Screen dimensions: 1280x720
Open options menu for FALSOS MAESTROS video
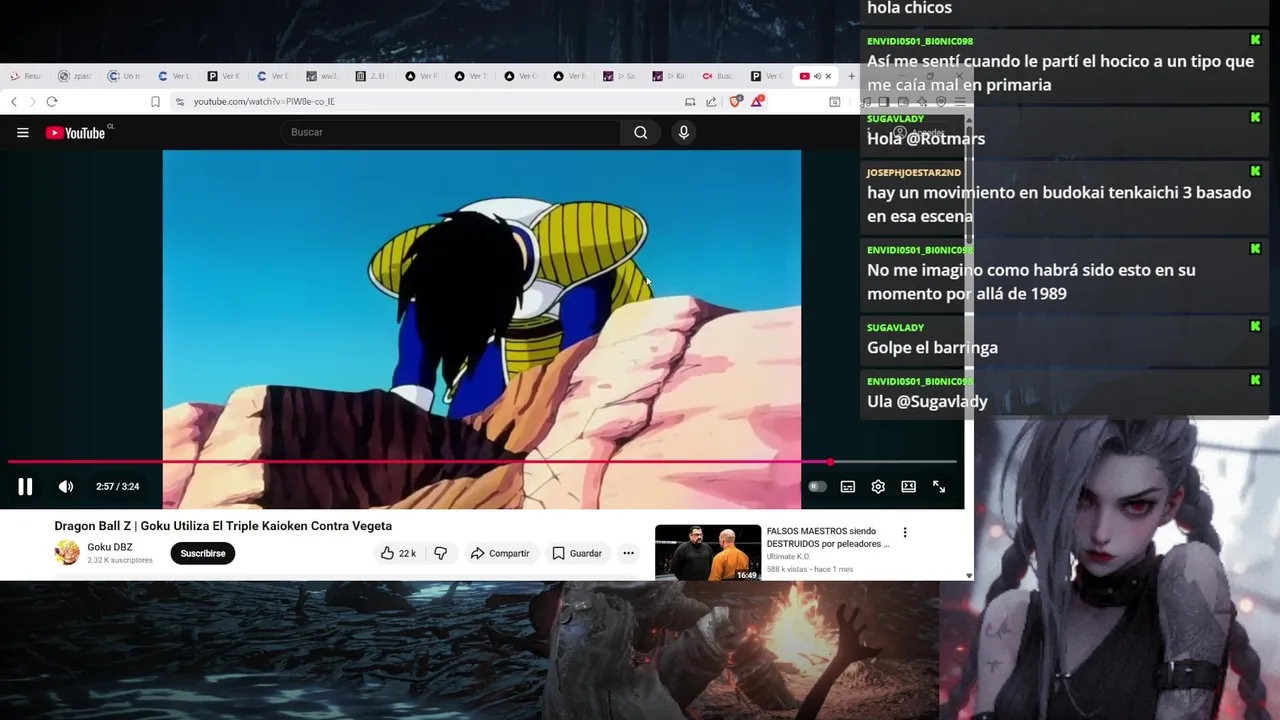coord(905,532)
